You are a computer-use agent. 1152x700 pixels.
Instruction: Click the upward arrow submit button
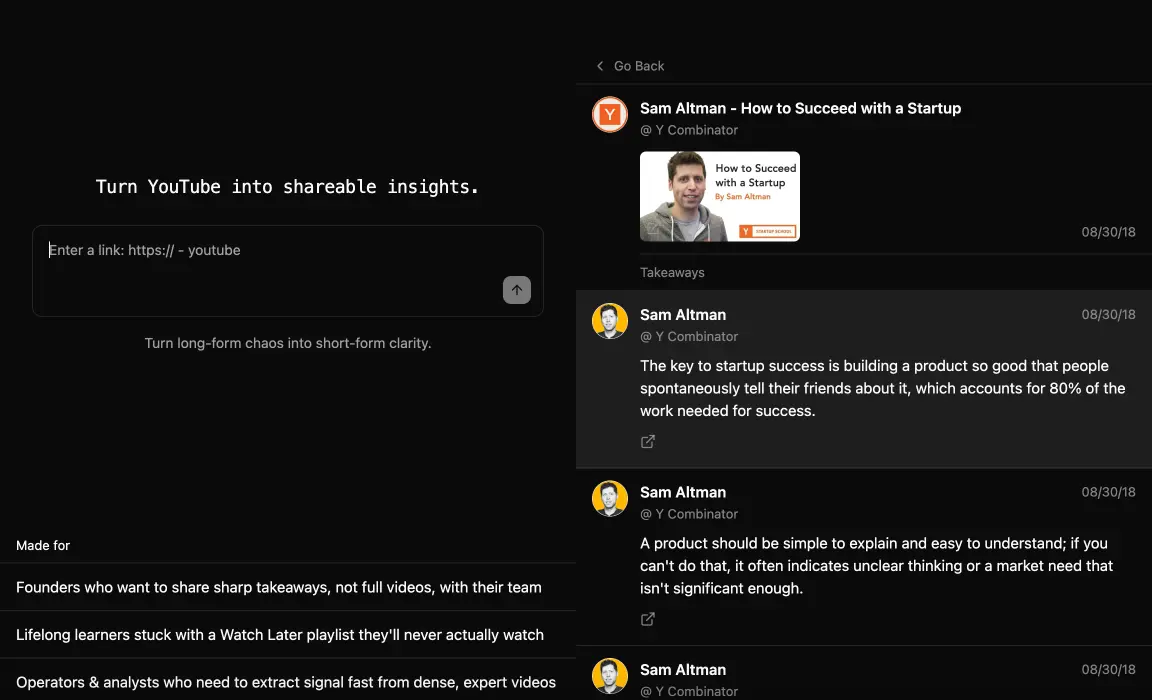(516, 289)
